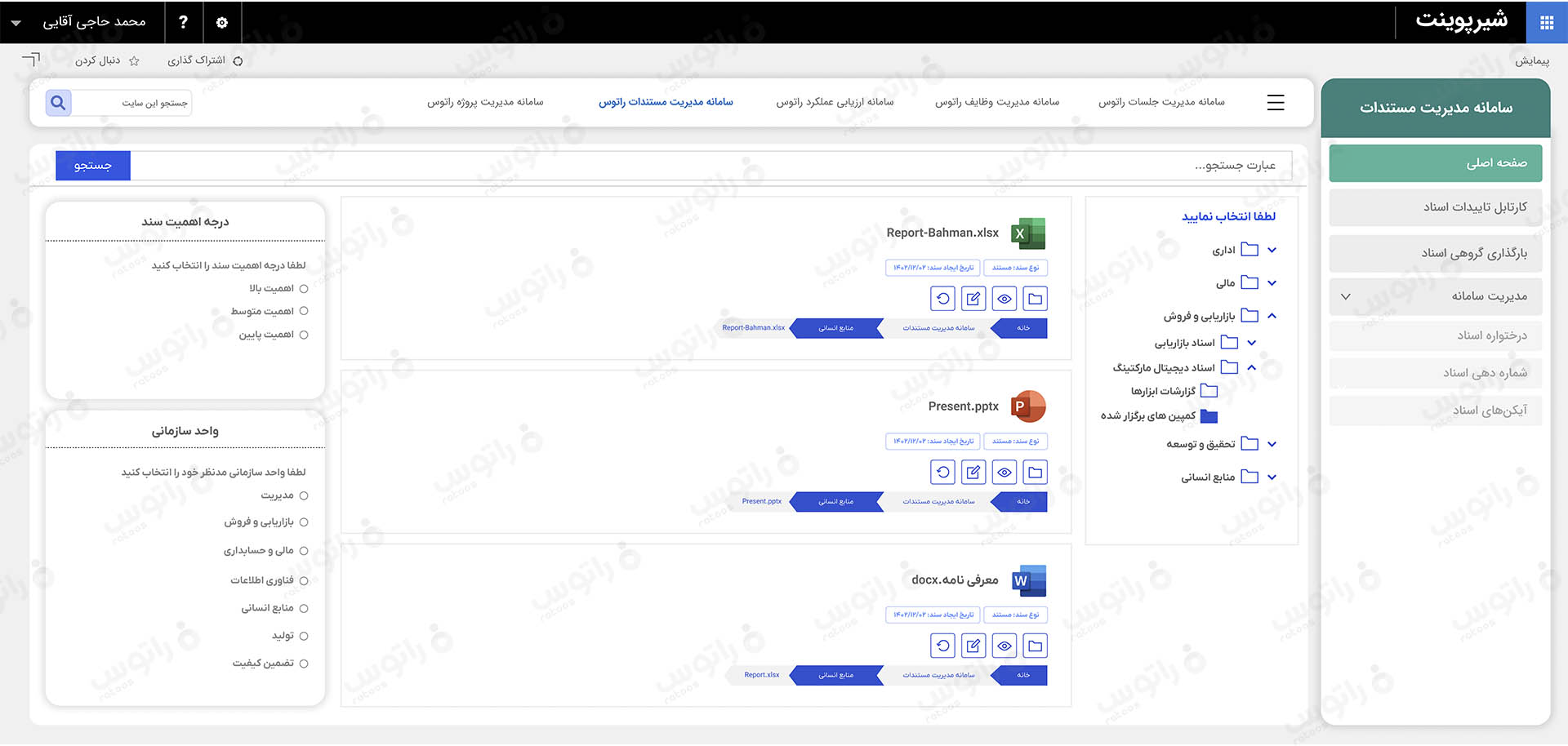Collapse the بازاریابی و فروش folder
The height and width of the screenshot is (746, 1568).
coord(1272,316)
